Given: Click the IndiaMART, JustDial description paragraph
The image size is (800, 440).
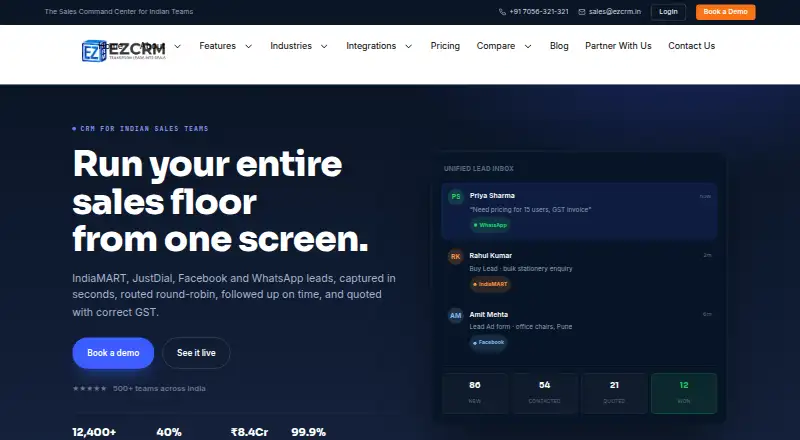Looking at the screenshot, I should tap(234, 295).
